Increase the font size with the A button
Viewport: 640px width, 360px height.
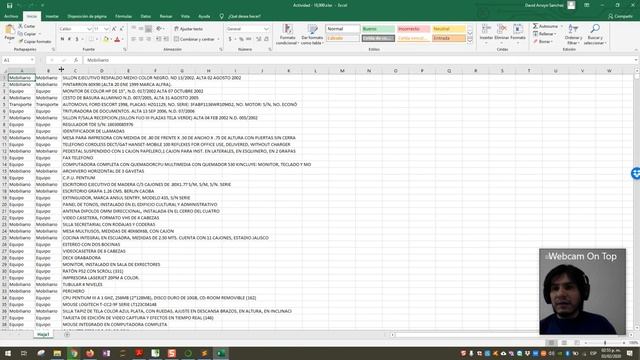click(114, 29)
